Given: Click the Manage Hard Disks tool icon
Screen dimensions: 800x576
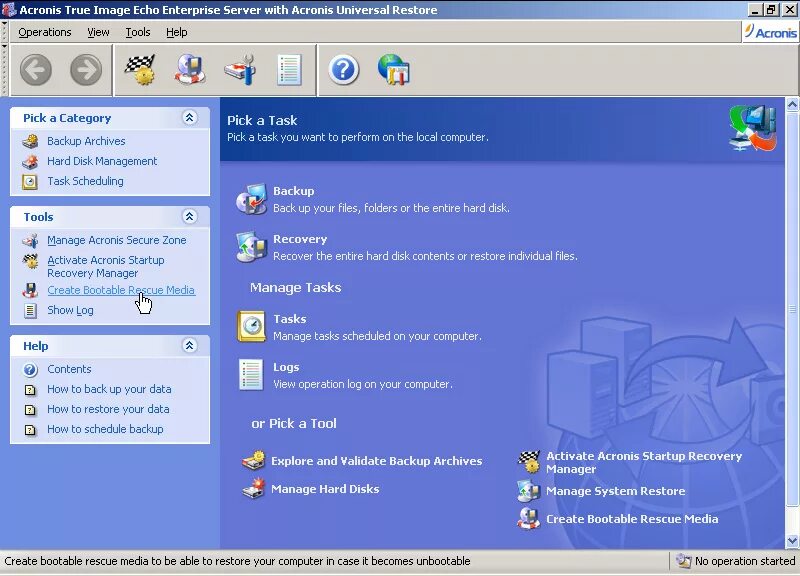Looking at the screenshot, I should [x=254, y=488].
